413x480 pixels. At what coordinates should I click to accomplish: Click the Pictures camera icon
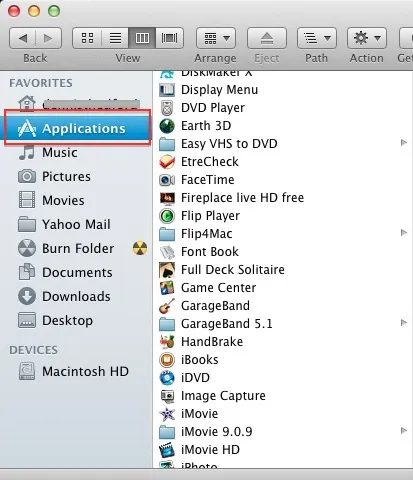(x=27, y=176)
